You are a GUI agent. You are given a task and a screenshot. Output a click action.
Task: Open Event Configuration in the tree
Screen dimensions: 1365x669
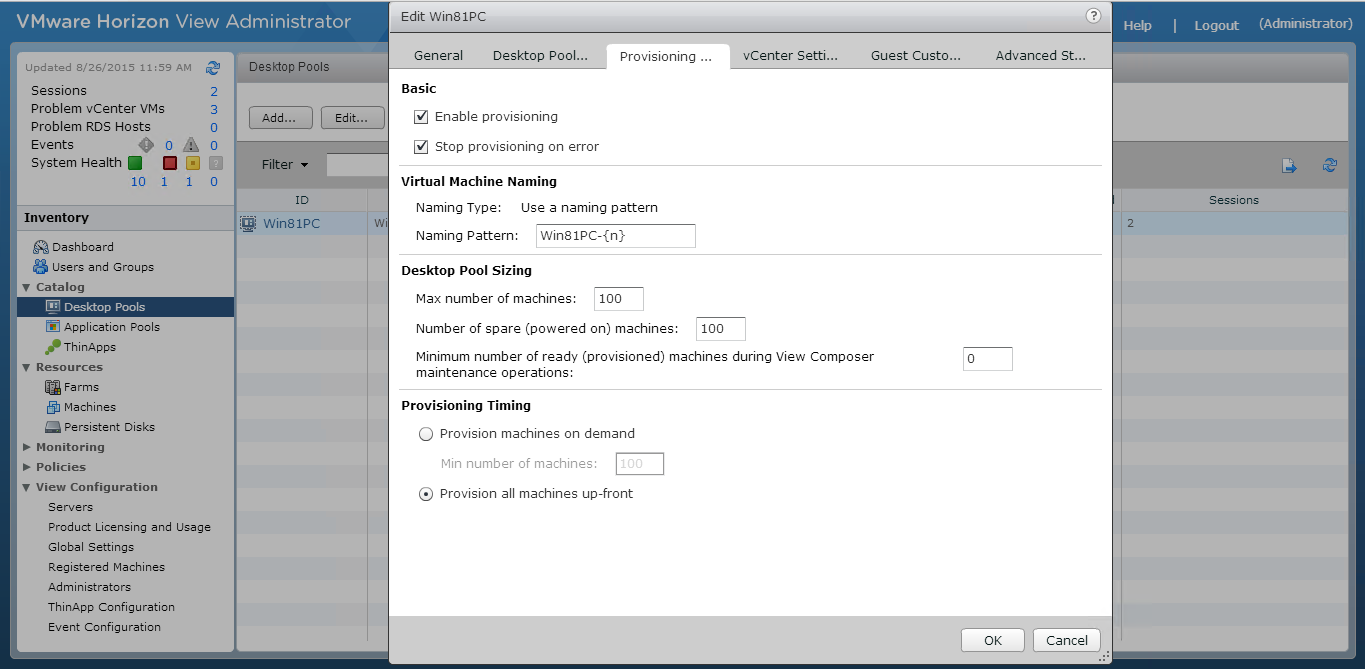[x=104, y=627]
